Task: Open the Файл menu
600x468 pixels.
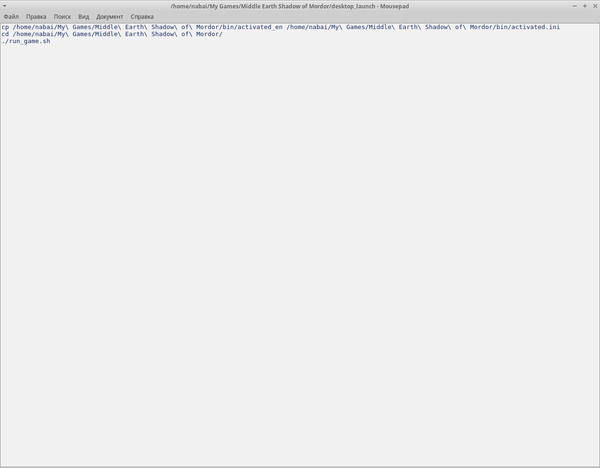Action: 11,17
